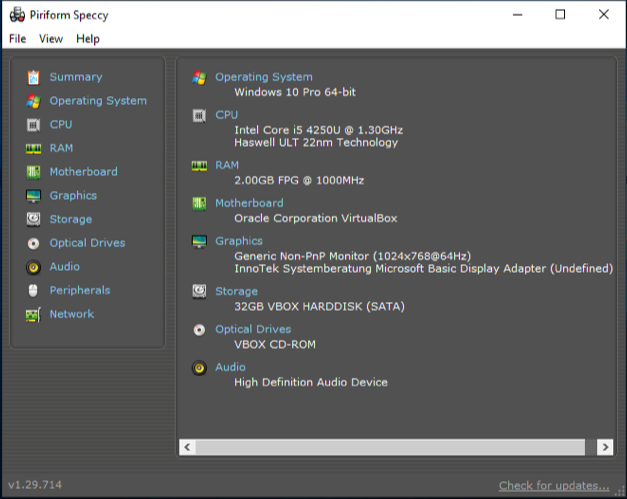Image resolution: width=627 pixels, height=499 pixels.
Task: Click RAM icon in summary panel
Action: [x=199, y=166]
